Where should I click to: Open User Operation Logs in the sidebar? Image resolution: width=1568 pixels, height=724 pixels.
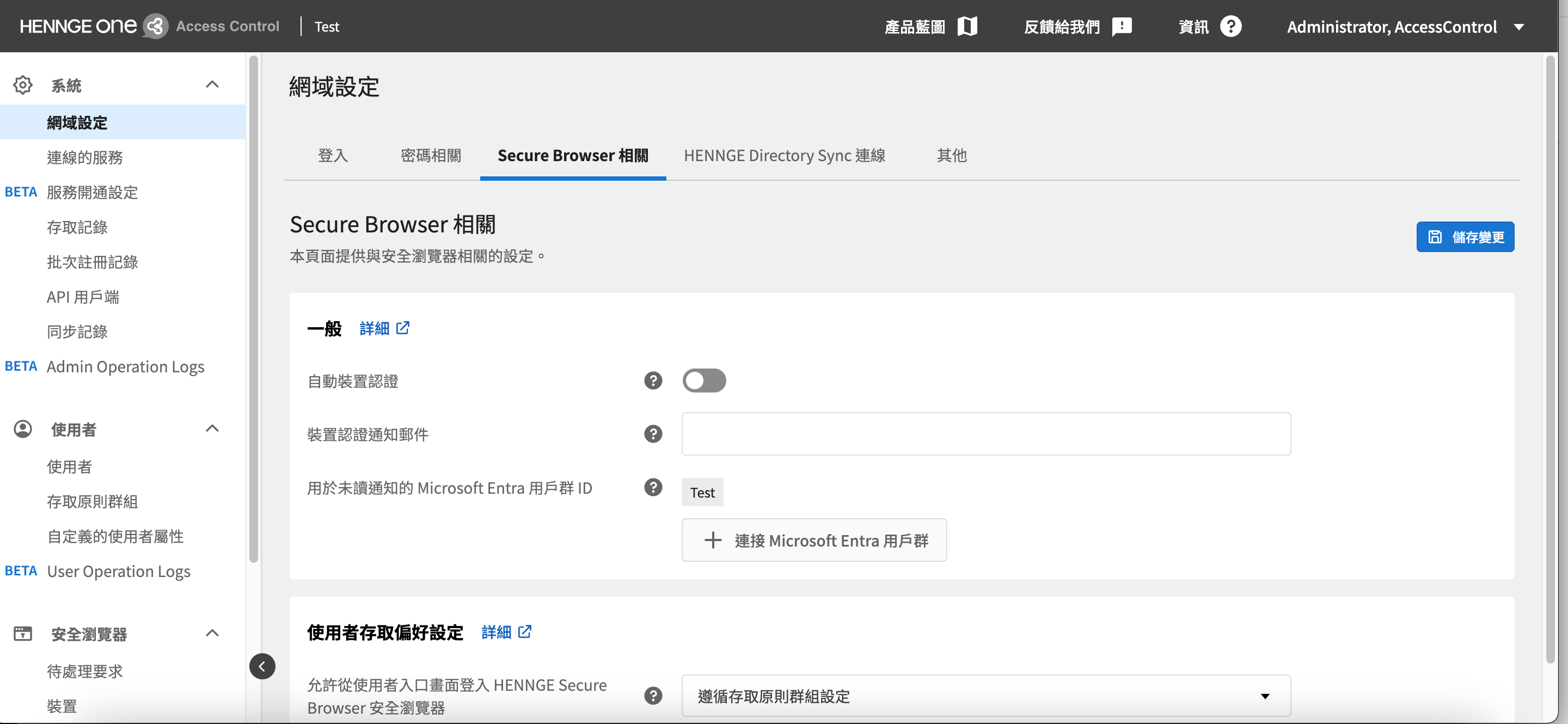(x=119, y=571)
